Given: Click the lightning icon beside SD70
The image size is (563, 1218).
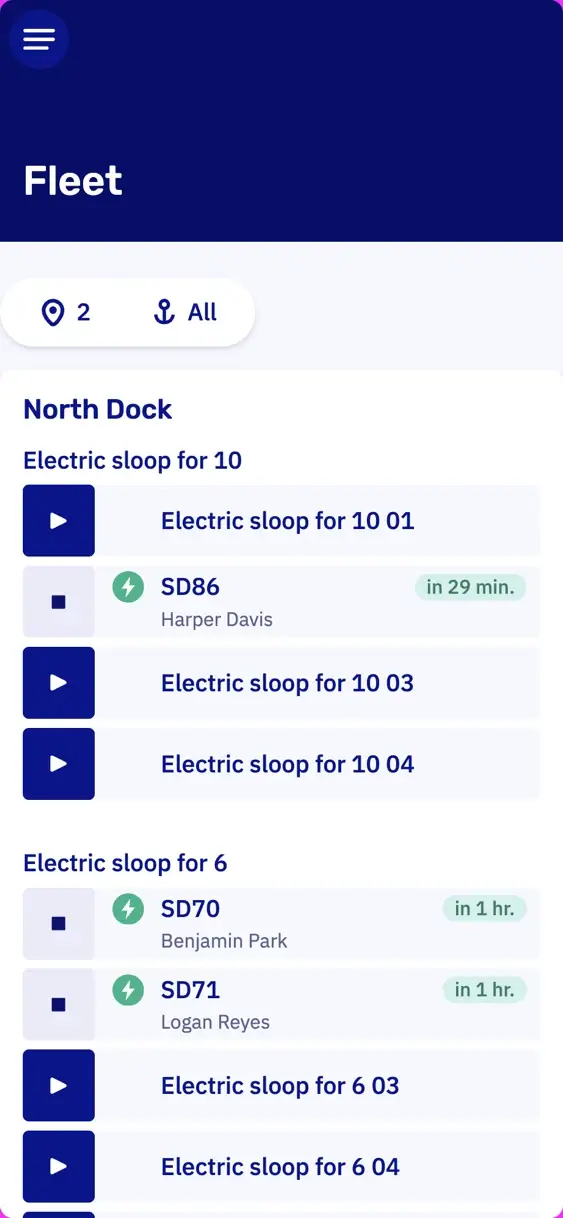Looking at the screenshot, I should pos(128,909).
